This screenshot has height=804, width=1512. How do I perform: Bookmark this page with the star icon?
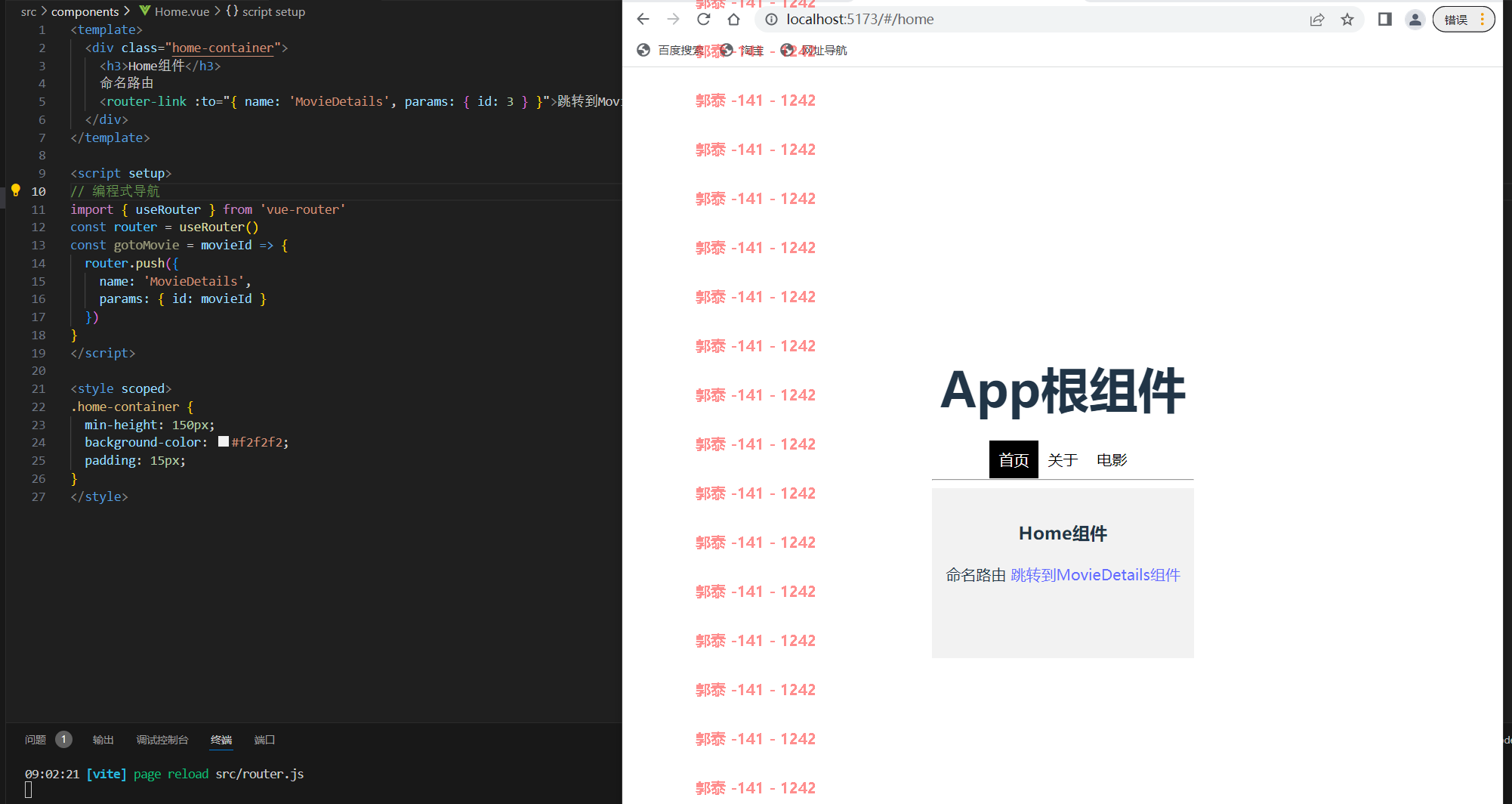click(1347, 20)
